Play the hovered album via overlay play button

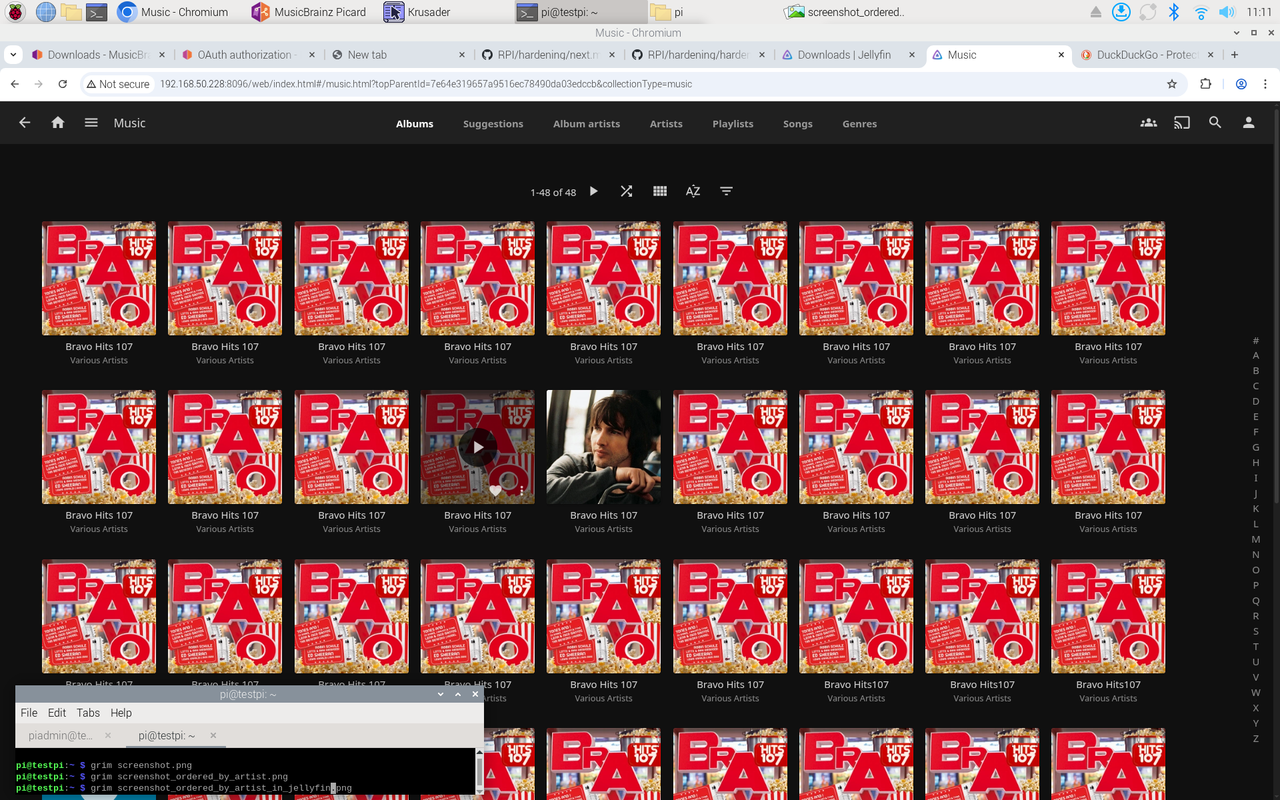click(x=478, y=447)
